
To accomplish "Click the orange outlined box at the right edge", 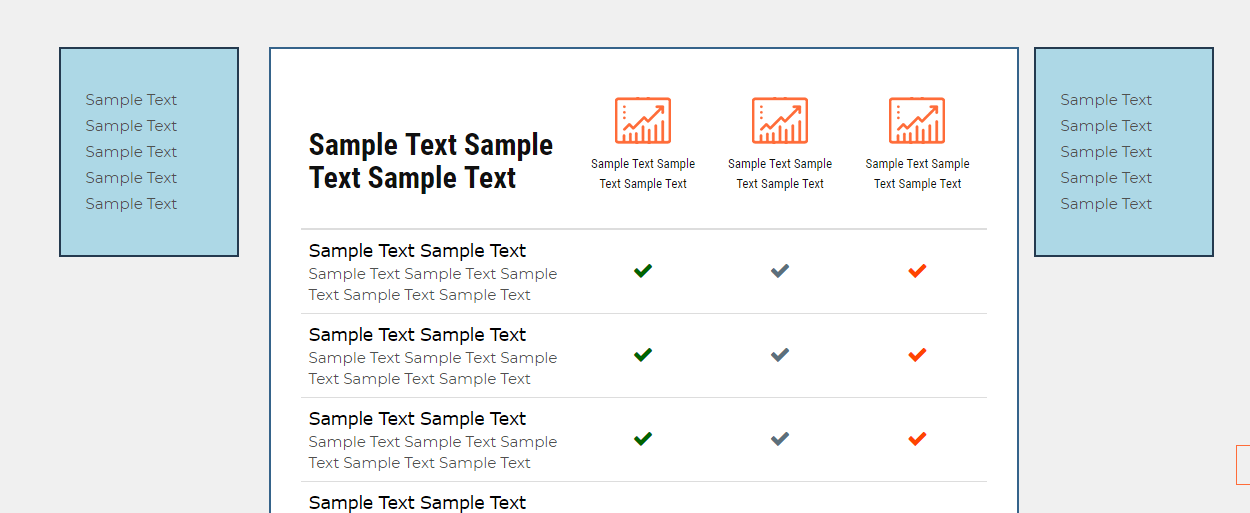I will [x=1243, y=465].
